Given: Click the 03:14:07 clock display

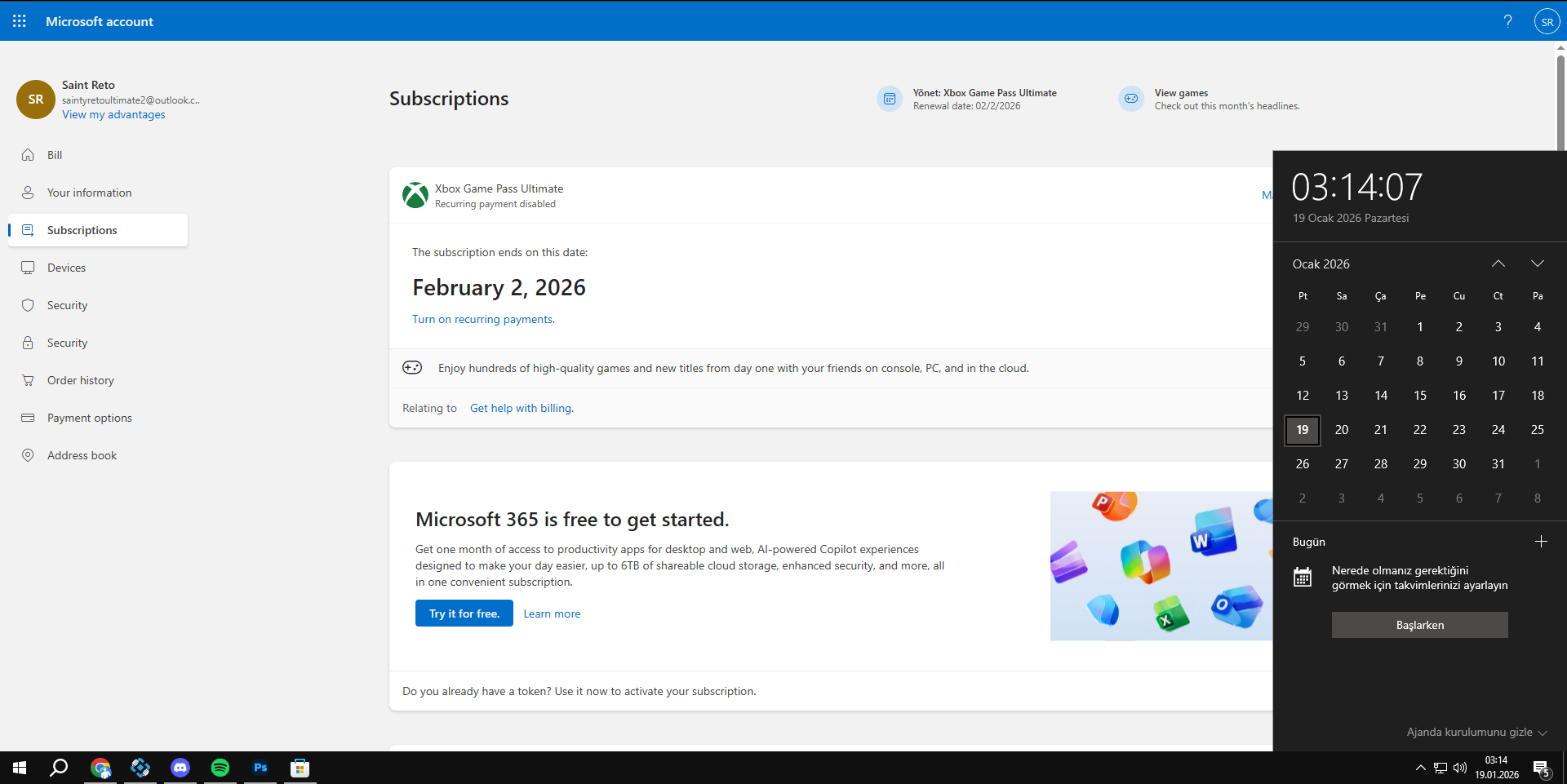Looking at the screenshot, I should point(1356,187).
